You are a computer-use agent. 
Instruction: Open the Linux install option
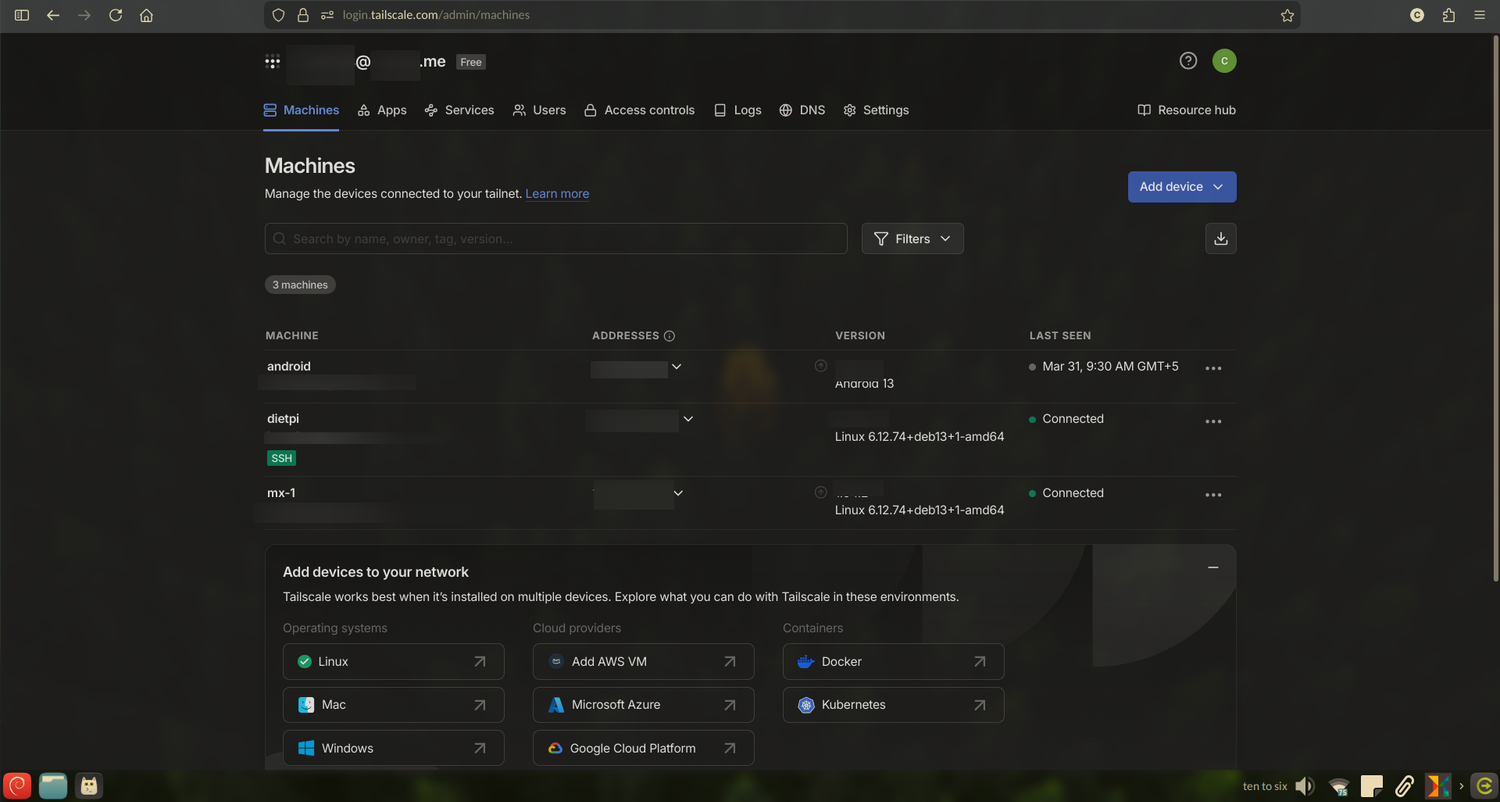click(394, 662)
